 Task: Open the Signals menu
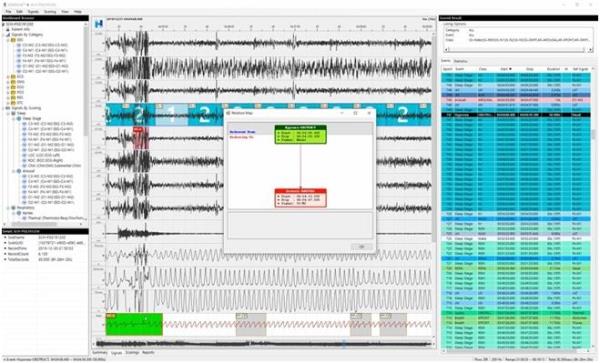[33, 12]
